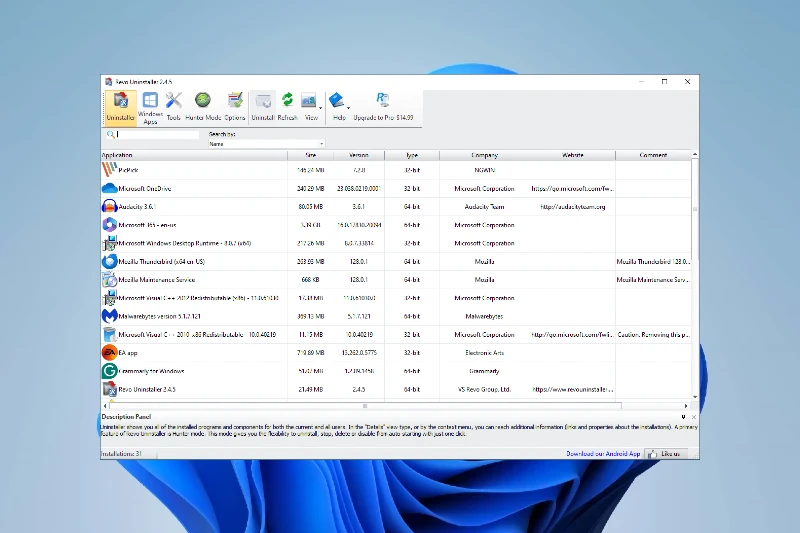
Task: Click vertical scrollbar down arrow
Action: tap(695, 396)
